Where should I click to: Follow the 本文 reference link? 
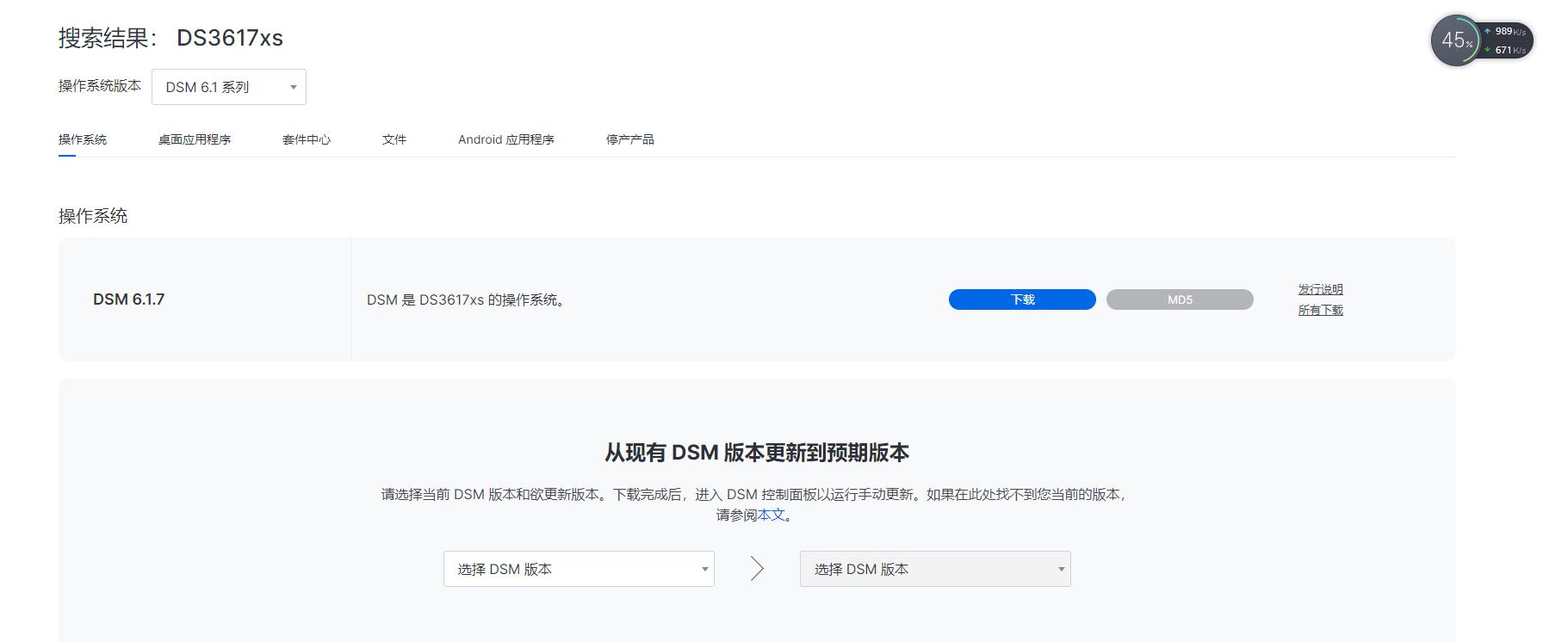[772, 515]
